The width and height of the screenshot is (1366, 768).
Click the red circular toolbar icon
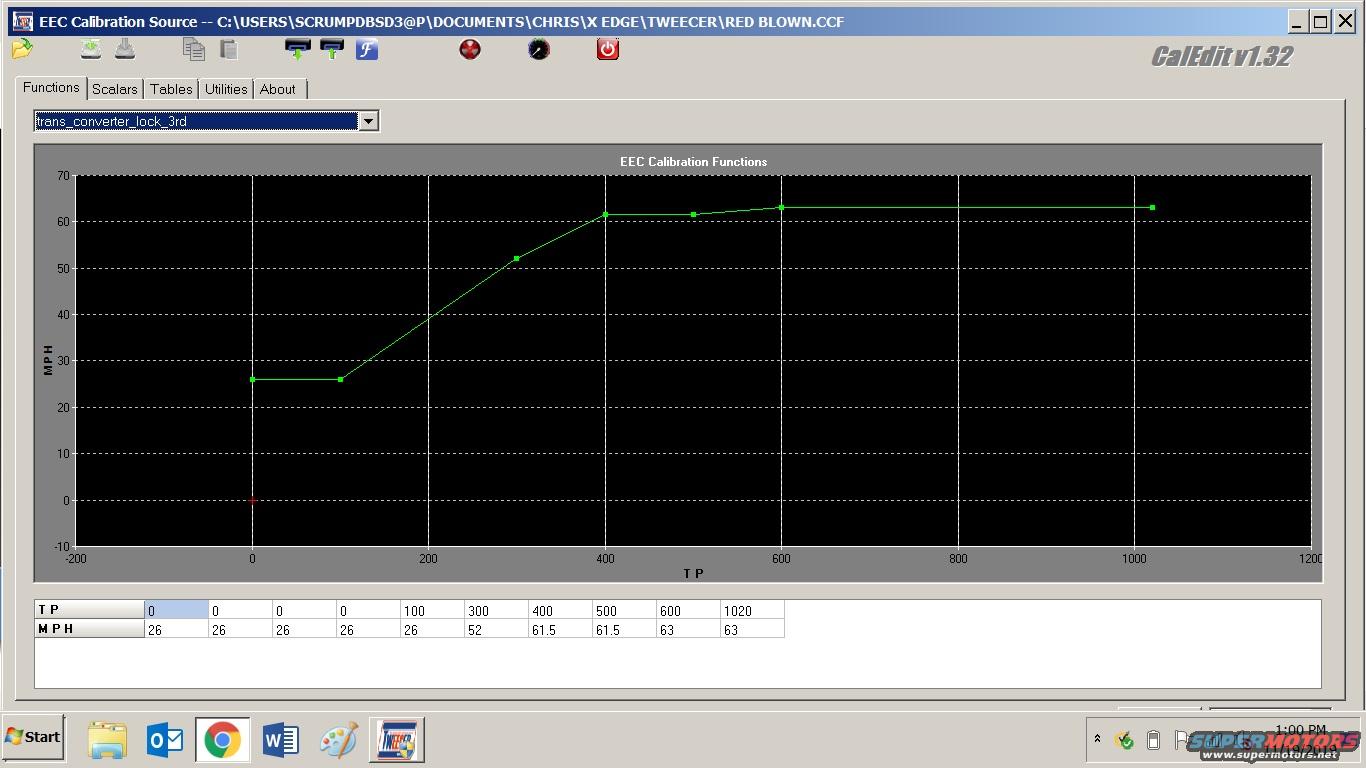click(x=470, y=49)
